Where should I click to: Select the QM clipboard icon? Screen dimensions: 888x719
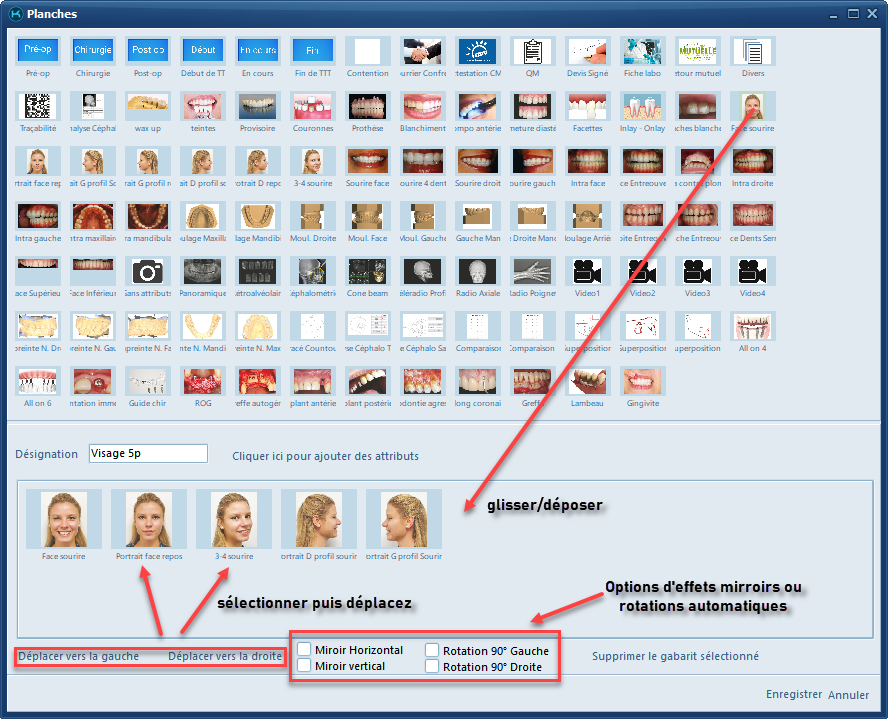coord(532,51)
